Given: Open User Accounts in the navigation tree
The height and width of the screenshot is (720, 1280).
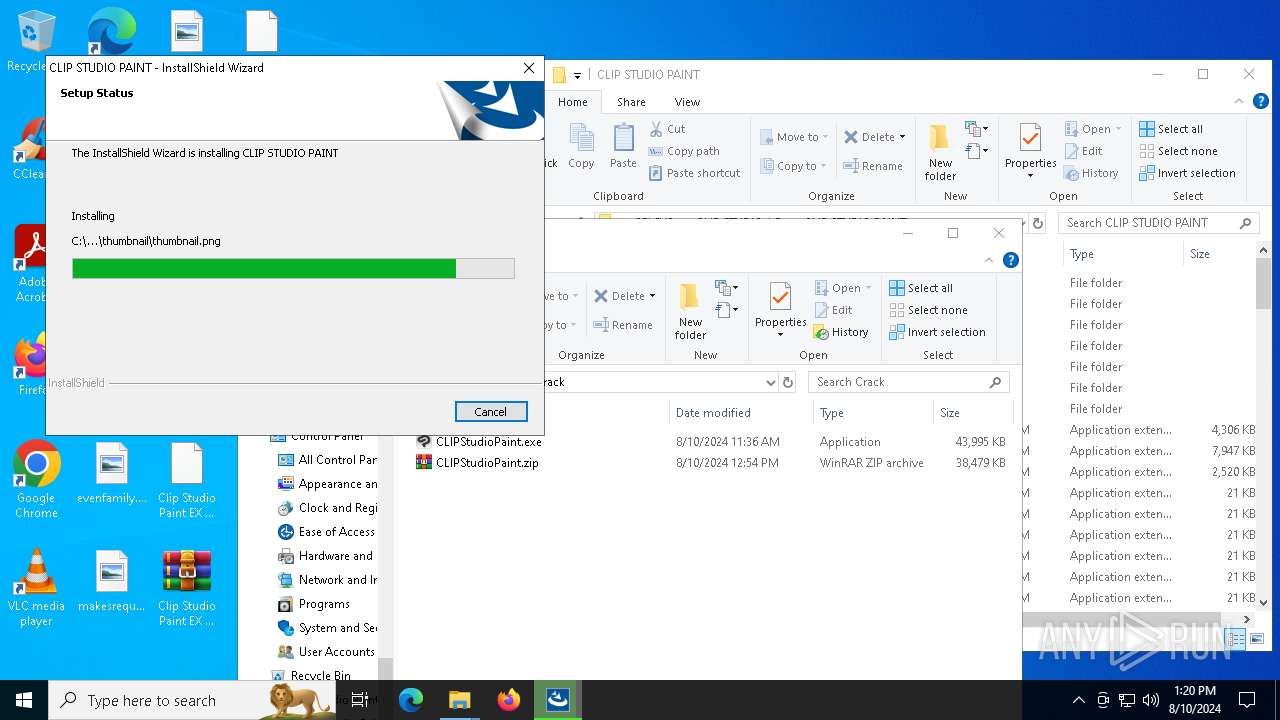Looking at the screenshot, I should tap(327, 652).
